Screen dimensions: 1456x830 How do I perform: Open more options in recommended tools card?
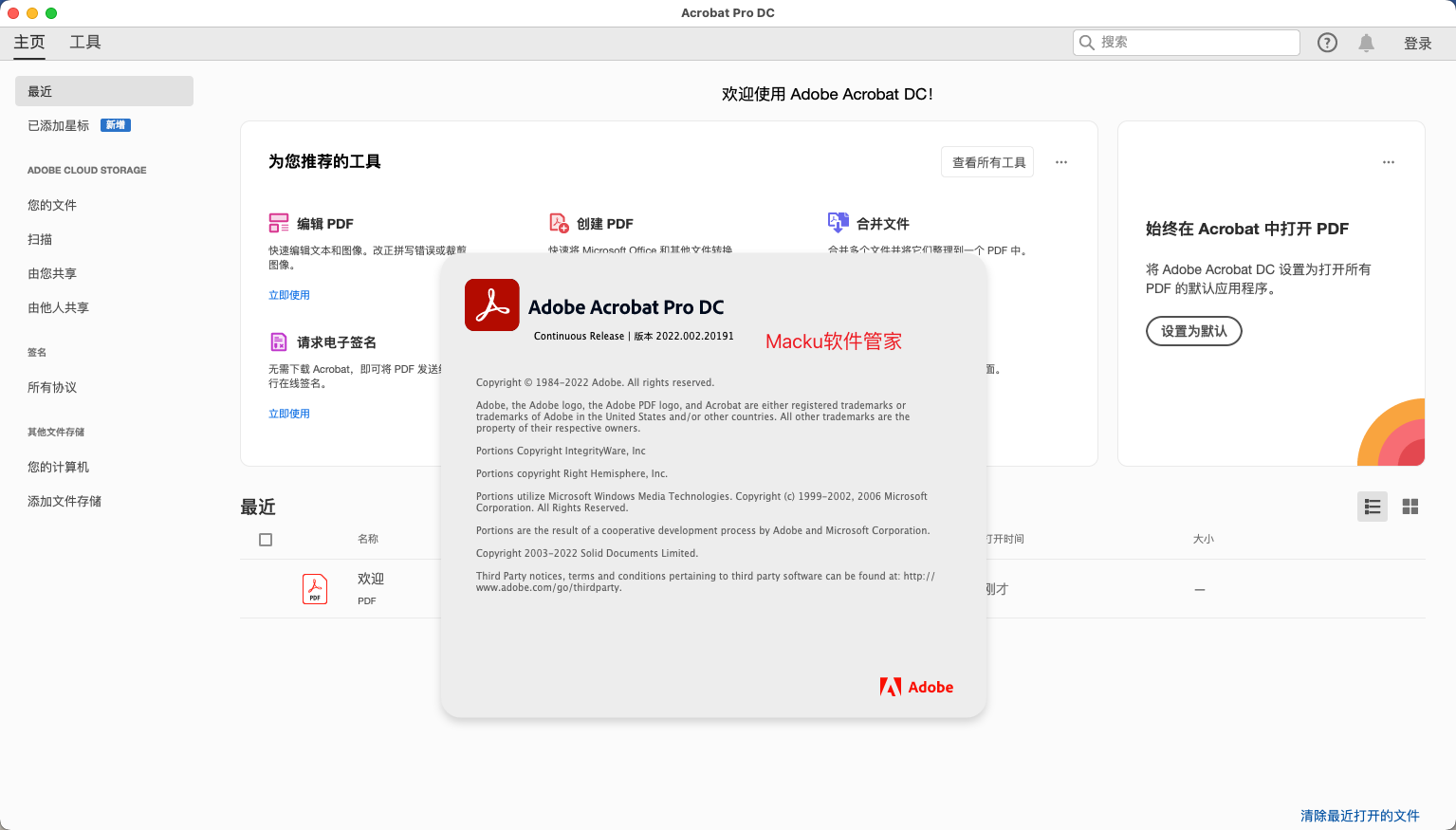[1061, 162]
